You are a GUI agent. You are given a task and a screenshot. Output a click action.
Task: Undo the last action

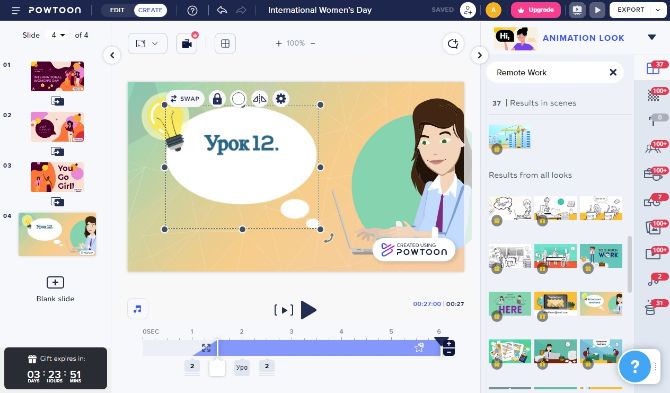[222, 10]
